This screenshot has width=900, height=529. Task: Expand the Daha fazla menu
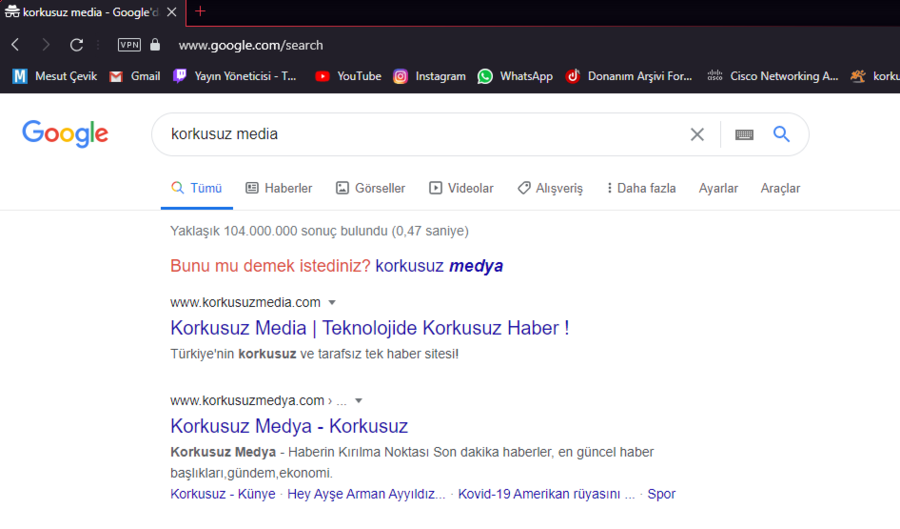[641, 188]
